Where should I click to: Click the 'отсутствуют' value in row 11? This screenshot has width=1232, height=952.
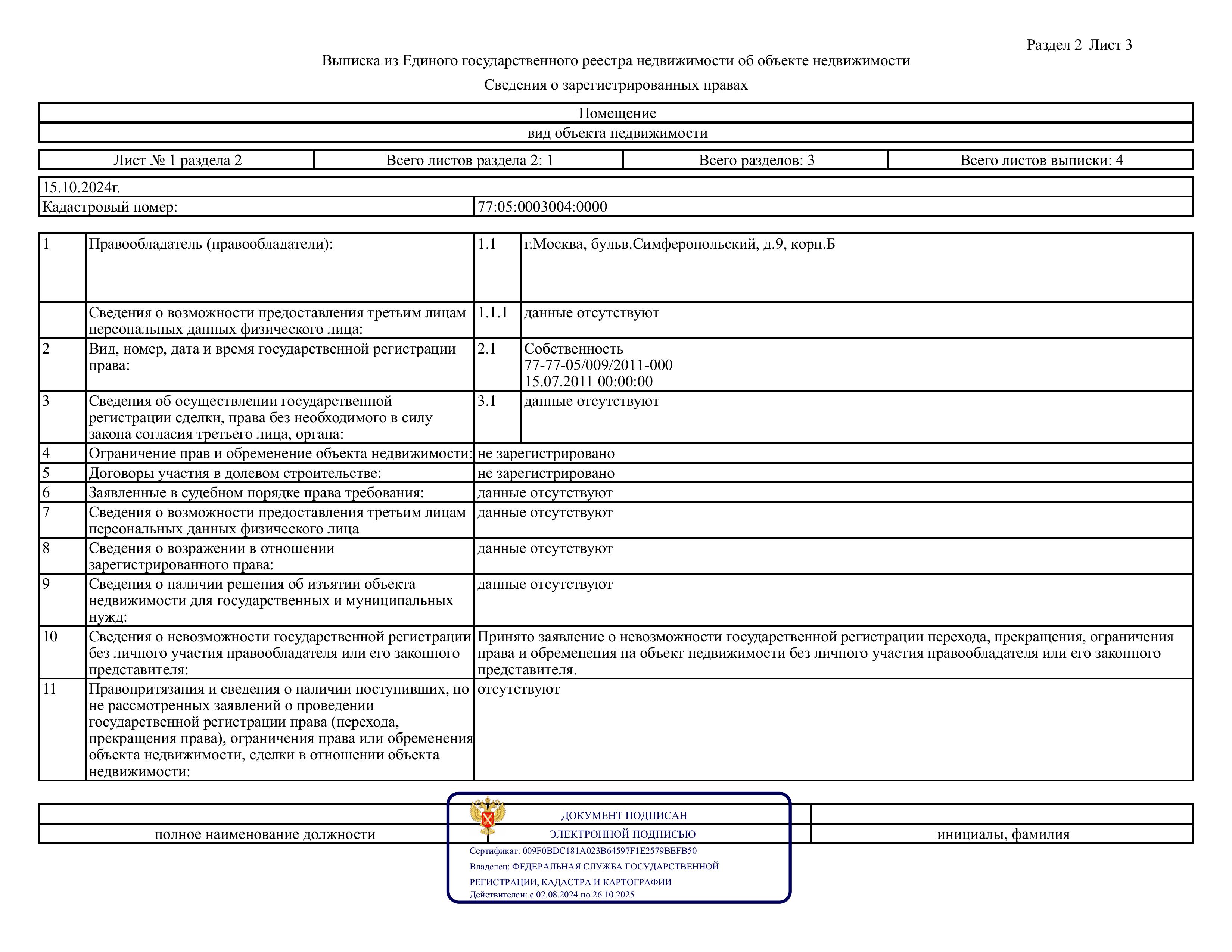click(519, 689)
